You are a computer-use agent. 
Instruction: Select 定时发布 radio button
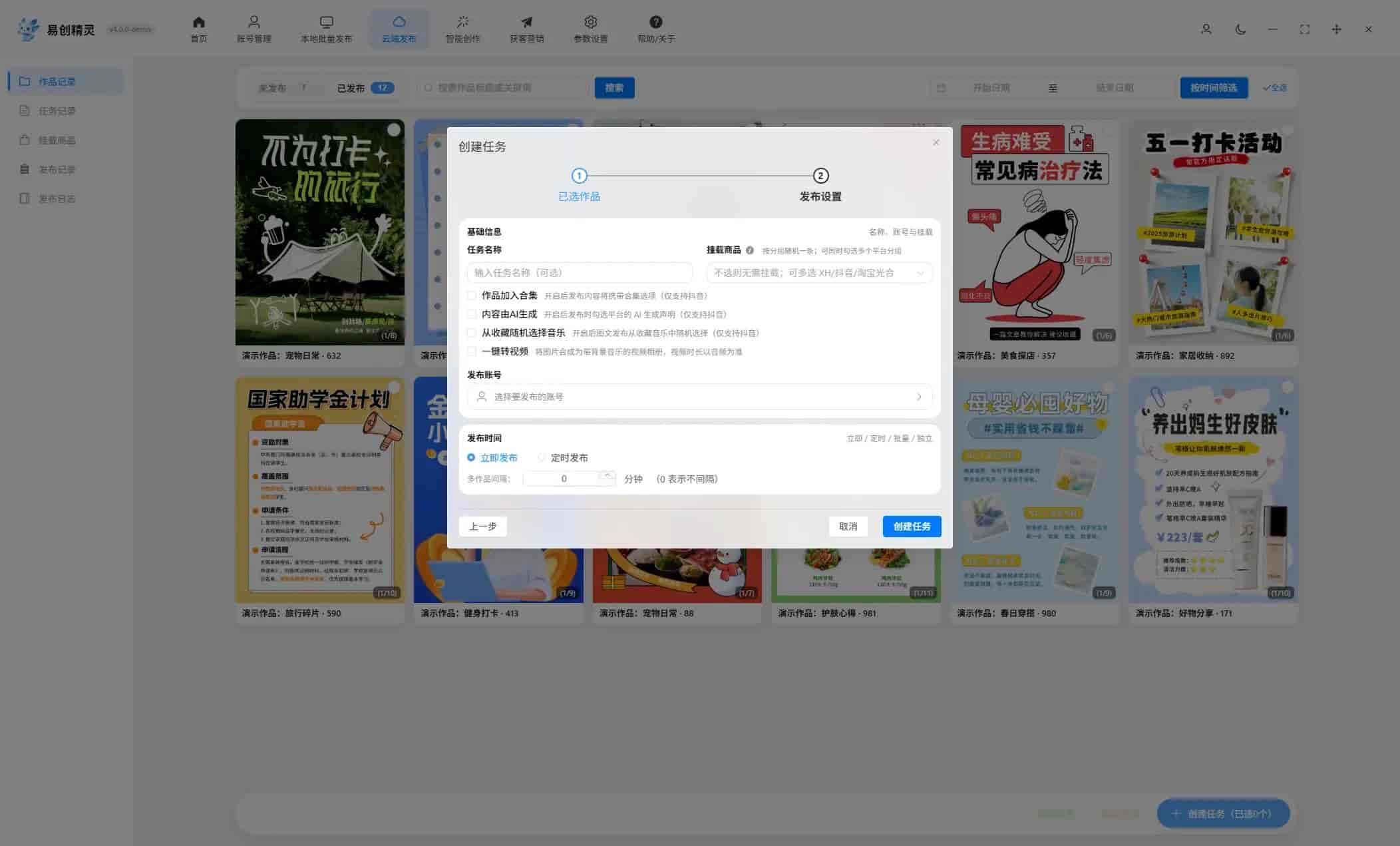click(x=542, y=458)
